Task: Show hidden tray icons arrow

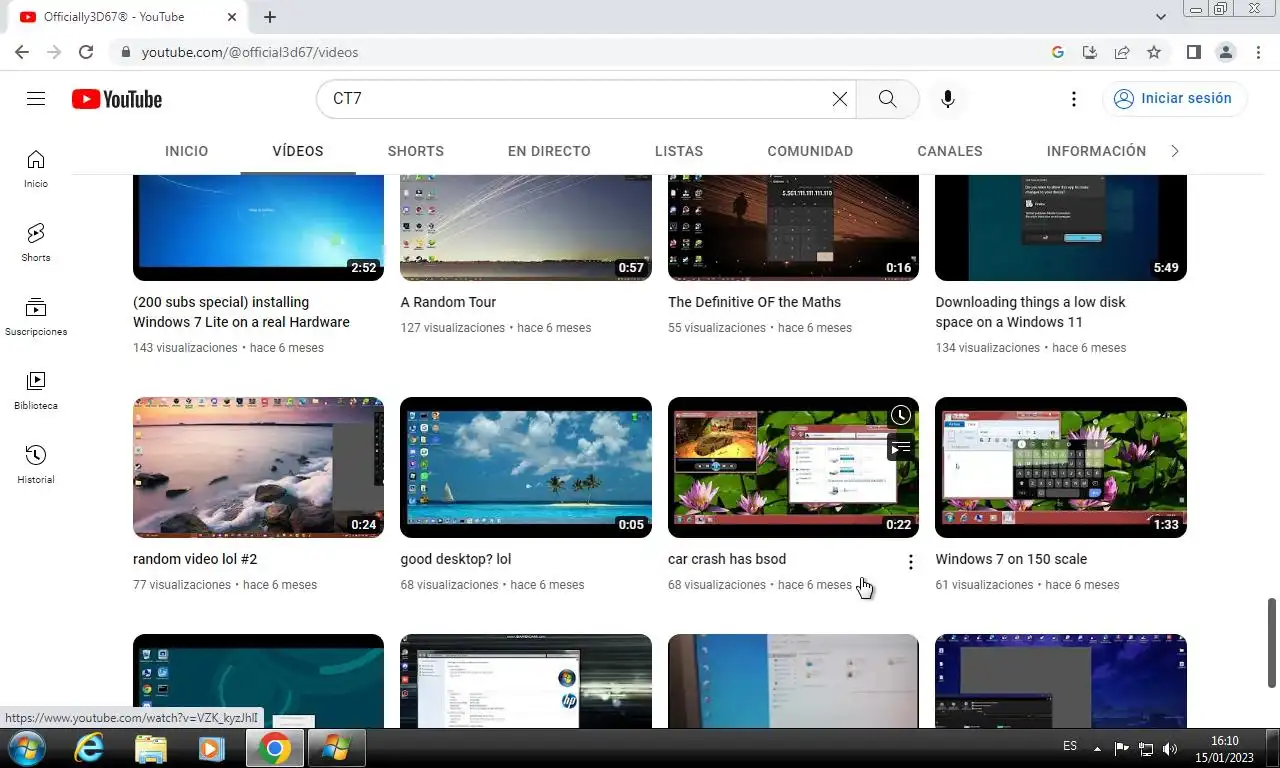Action: [x=1098, y=748]
